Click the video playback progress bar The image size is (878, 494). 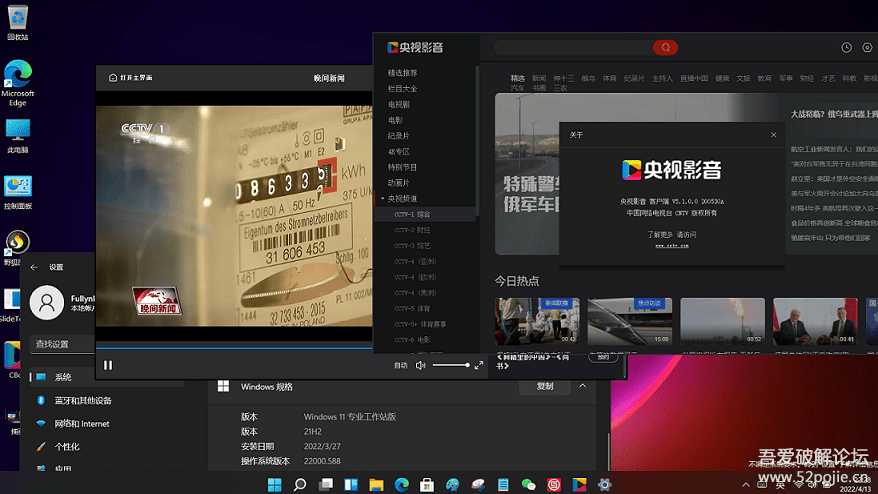pos(234,347)
